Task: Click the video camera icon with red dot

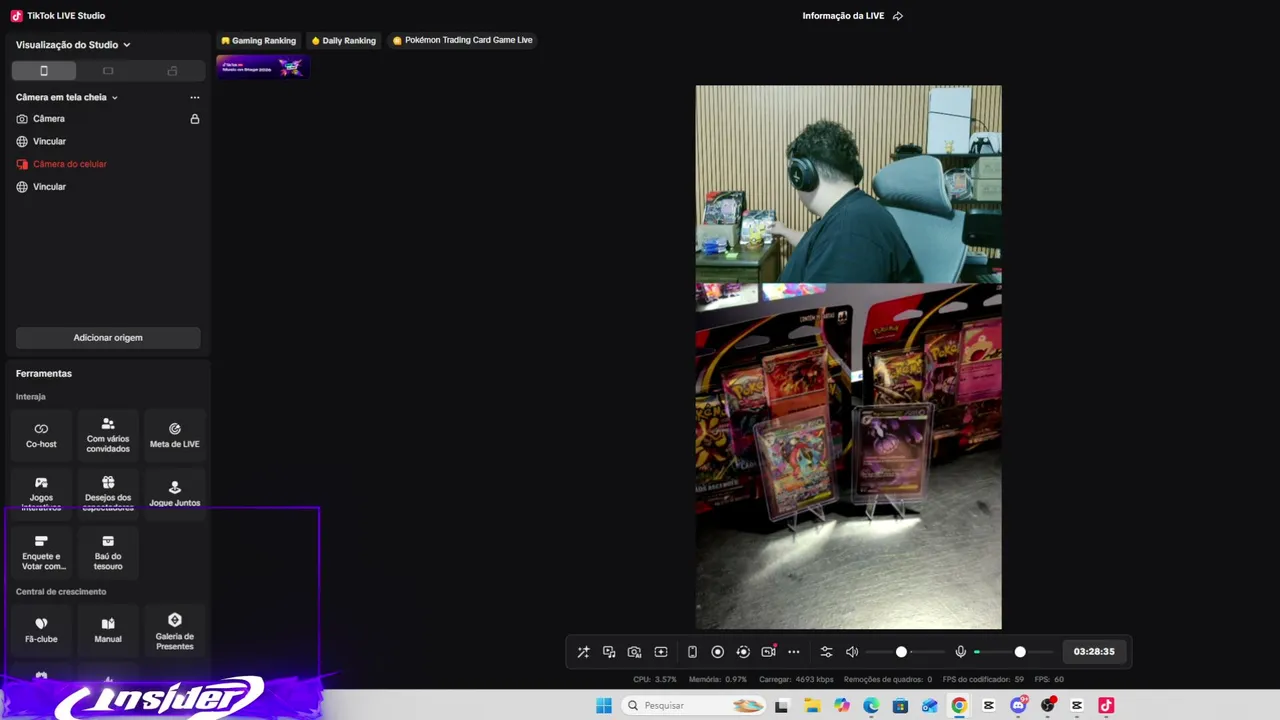Action: pos(768,652)
